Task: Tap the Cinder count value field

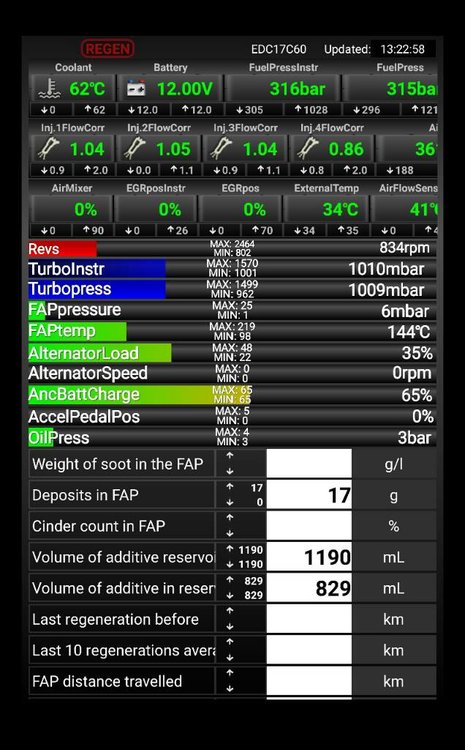Action: [x=309, y=526]
